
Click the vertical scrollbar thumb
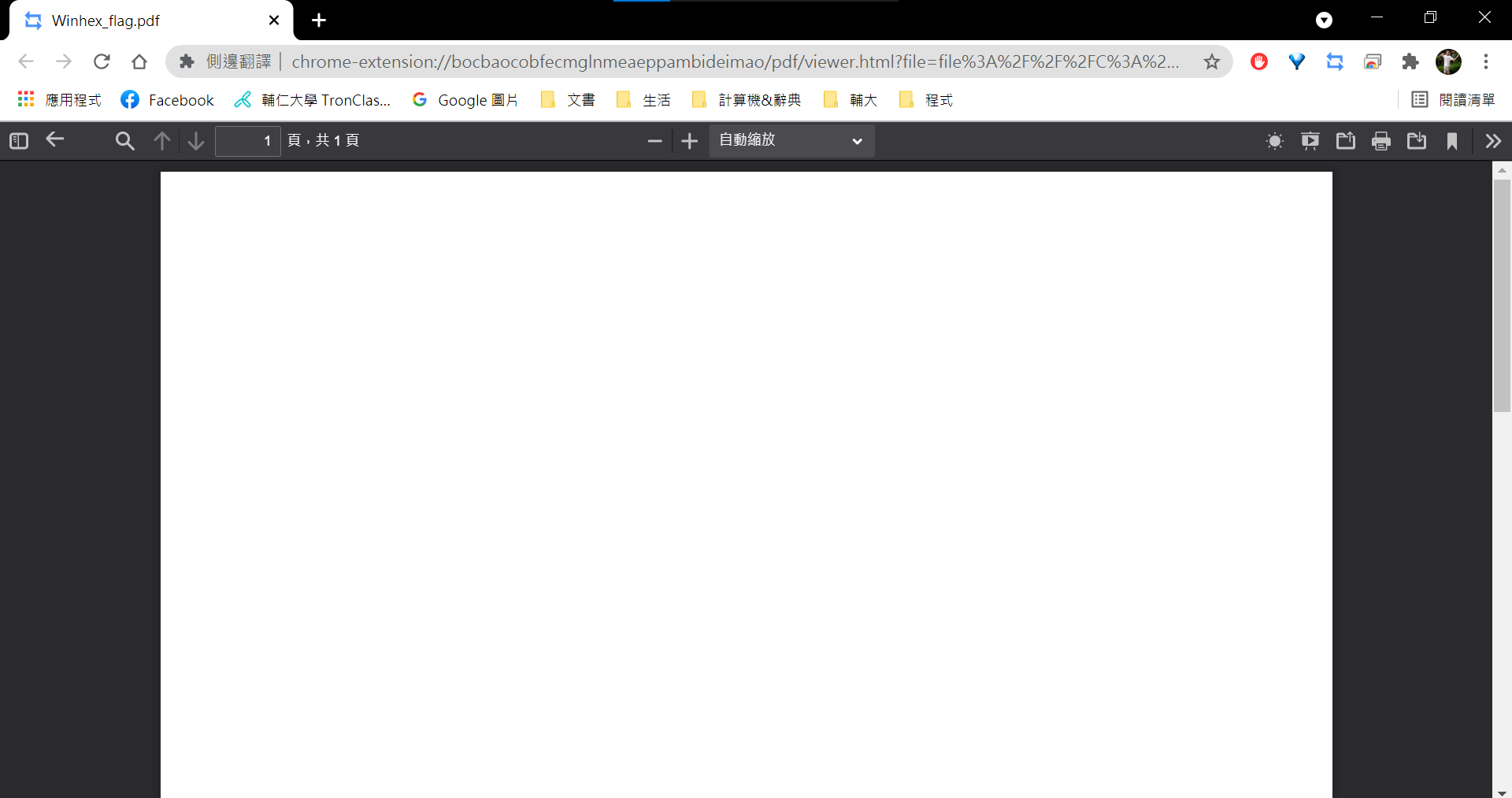point(1502,295)
